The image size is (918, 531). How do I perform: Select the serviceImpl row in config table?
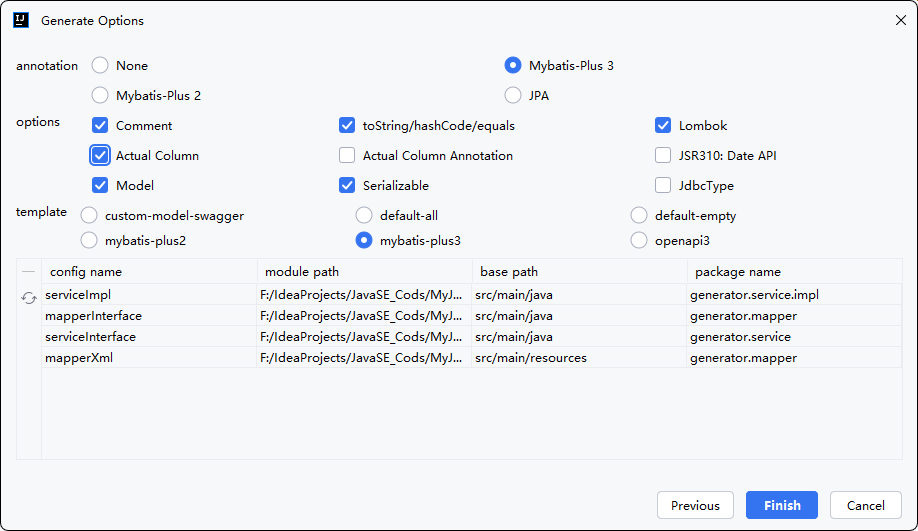point(148,295)
